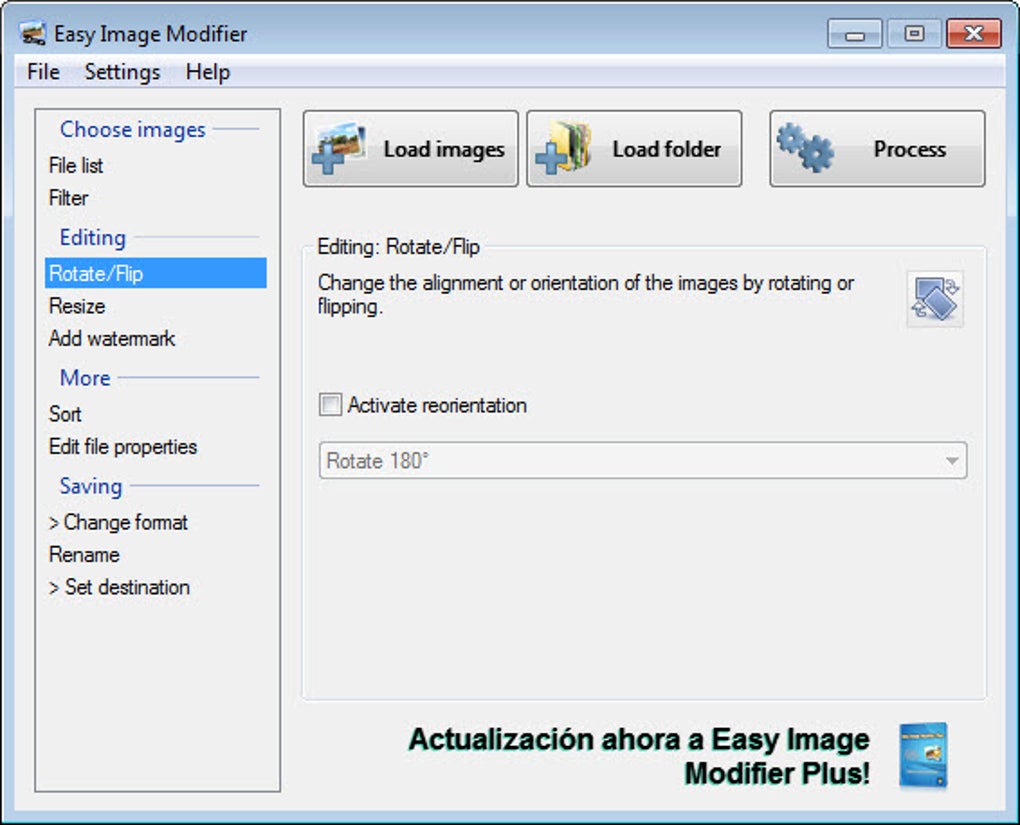Maximize the Easy Image Modifier window
Viewport: 1020px width, 825px height.
pyautogui.click(x=915, y=34)
